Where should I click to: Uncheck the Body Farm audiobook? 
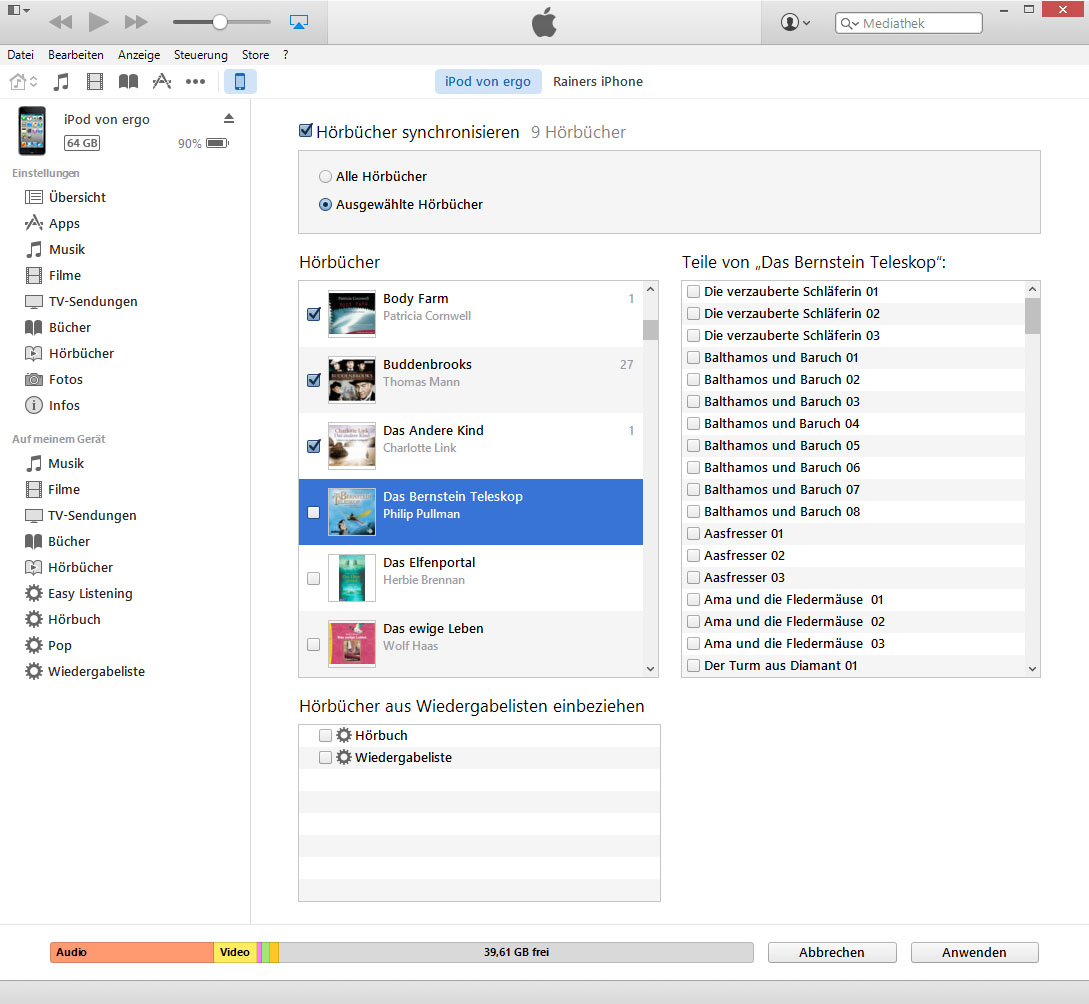point(314,315)
